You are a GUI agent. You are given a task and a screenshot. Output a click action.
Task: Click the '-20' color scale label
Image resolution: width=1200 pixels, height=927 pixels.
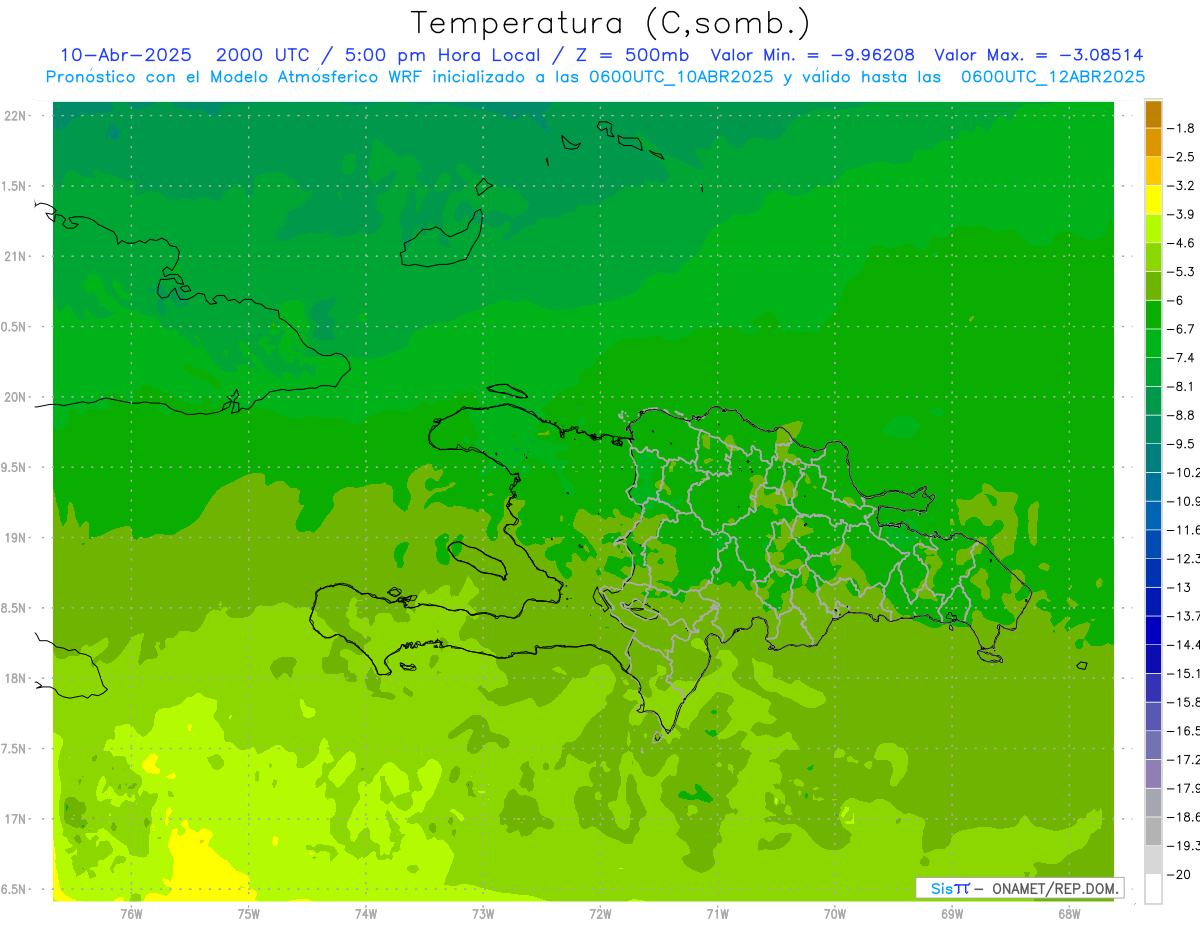point(1179,874)
